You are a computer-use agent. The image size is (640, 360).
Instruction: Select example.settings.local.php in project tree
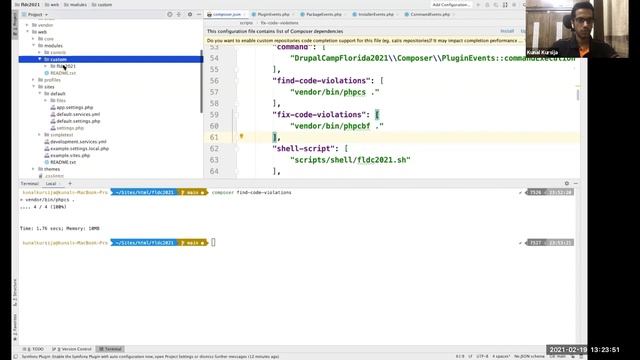click(80, 149)
